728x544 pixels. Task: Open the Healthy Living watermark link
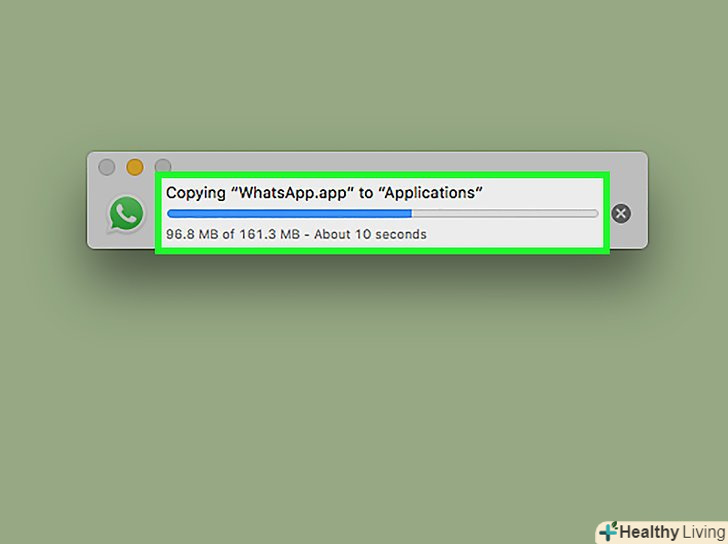[x=662, y=532]
